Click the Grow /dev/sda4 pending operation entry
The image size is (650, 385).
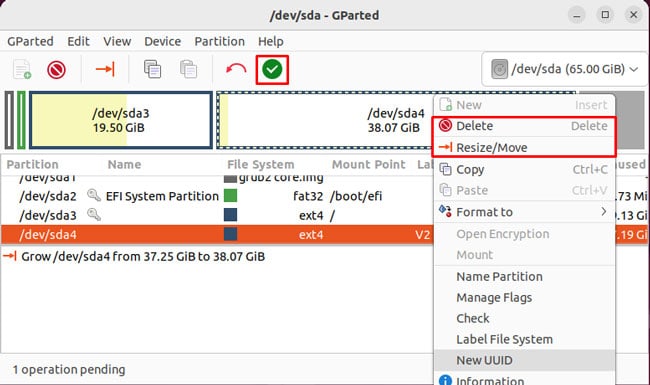[x=143, y=257]
